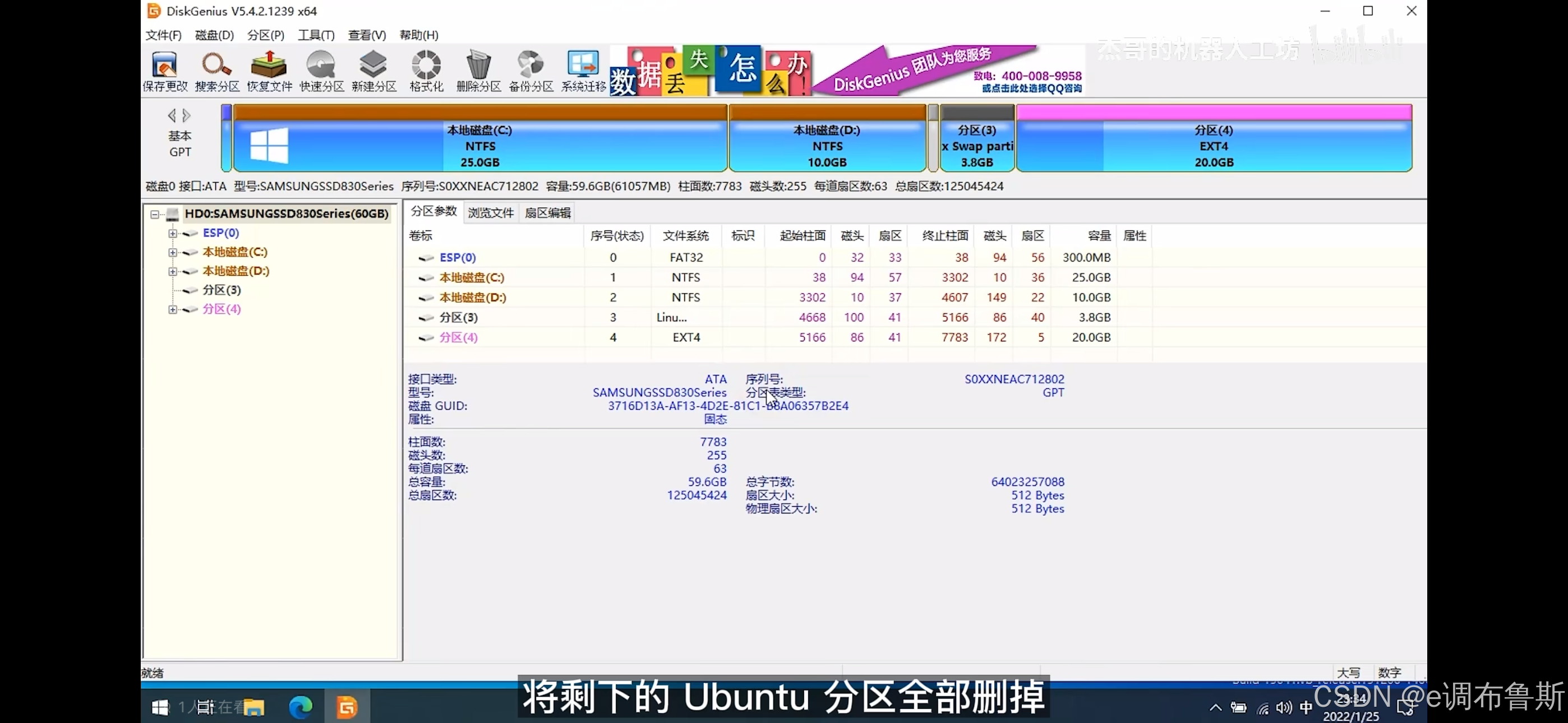Open the Windows Start menu
The width and height of the screenshot is (1568, 723).
(x=159, y=707)
